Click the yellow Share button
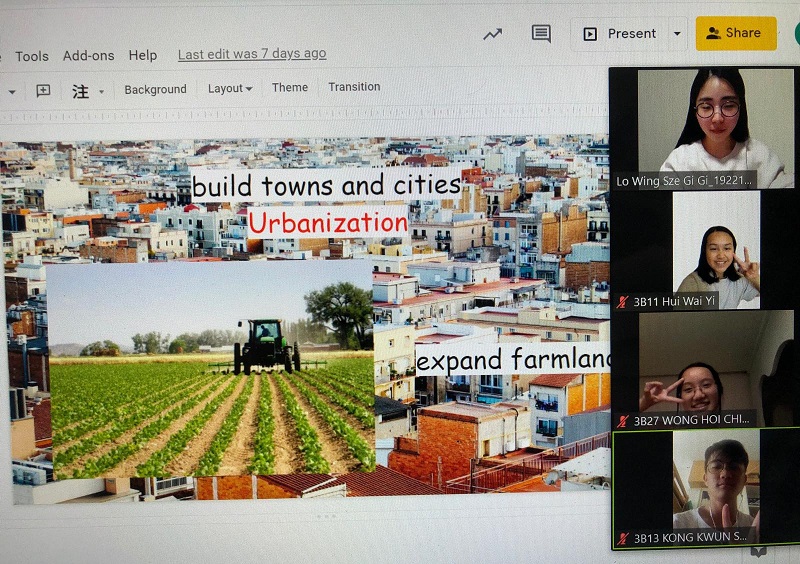This screenshot has height=564, width=800. pos(735,33)
